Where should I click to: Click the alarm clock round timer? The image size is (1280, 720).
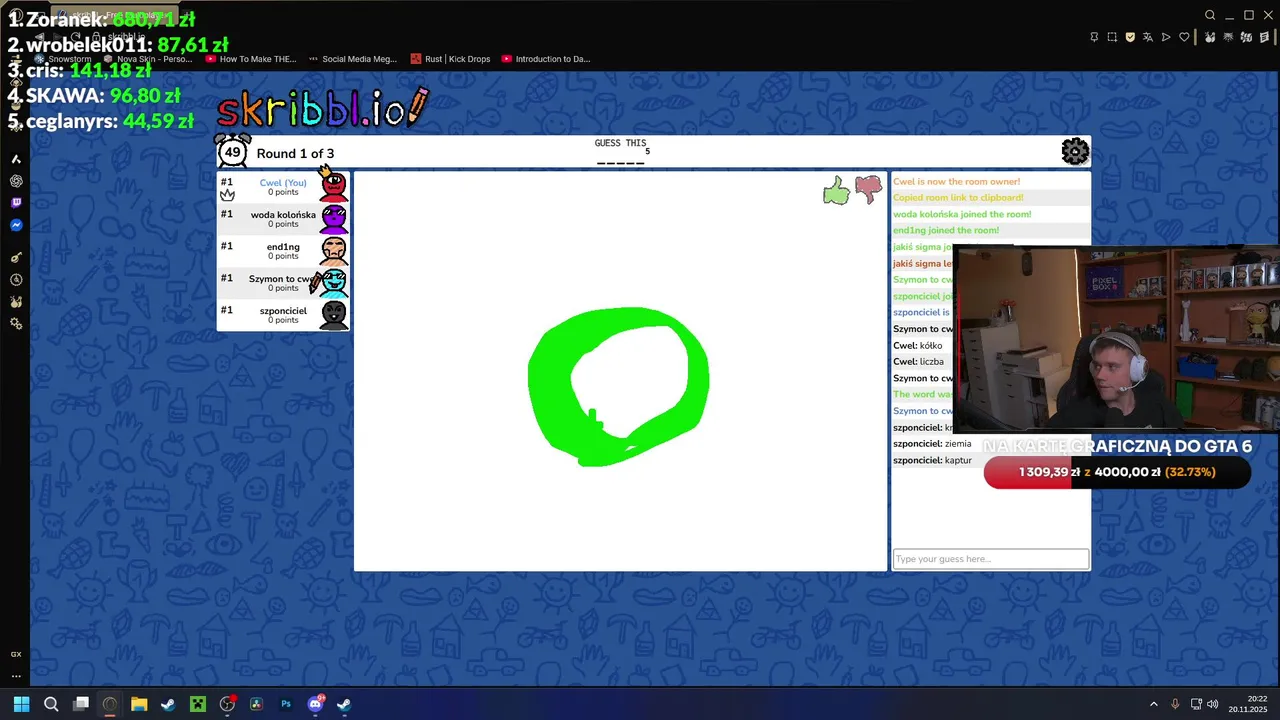coord(233,152)
